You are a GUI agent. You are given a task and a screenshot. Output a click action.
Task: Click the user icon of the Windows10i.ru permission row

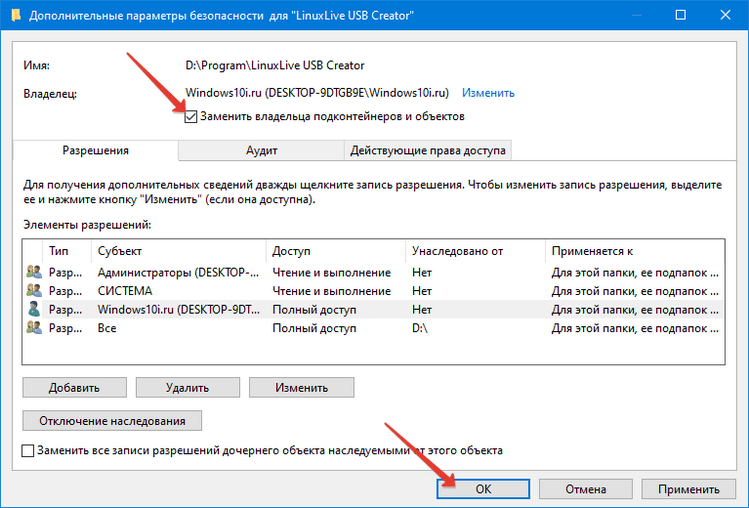point(33,309)
